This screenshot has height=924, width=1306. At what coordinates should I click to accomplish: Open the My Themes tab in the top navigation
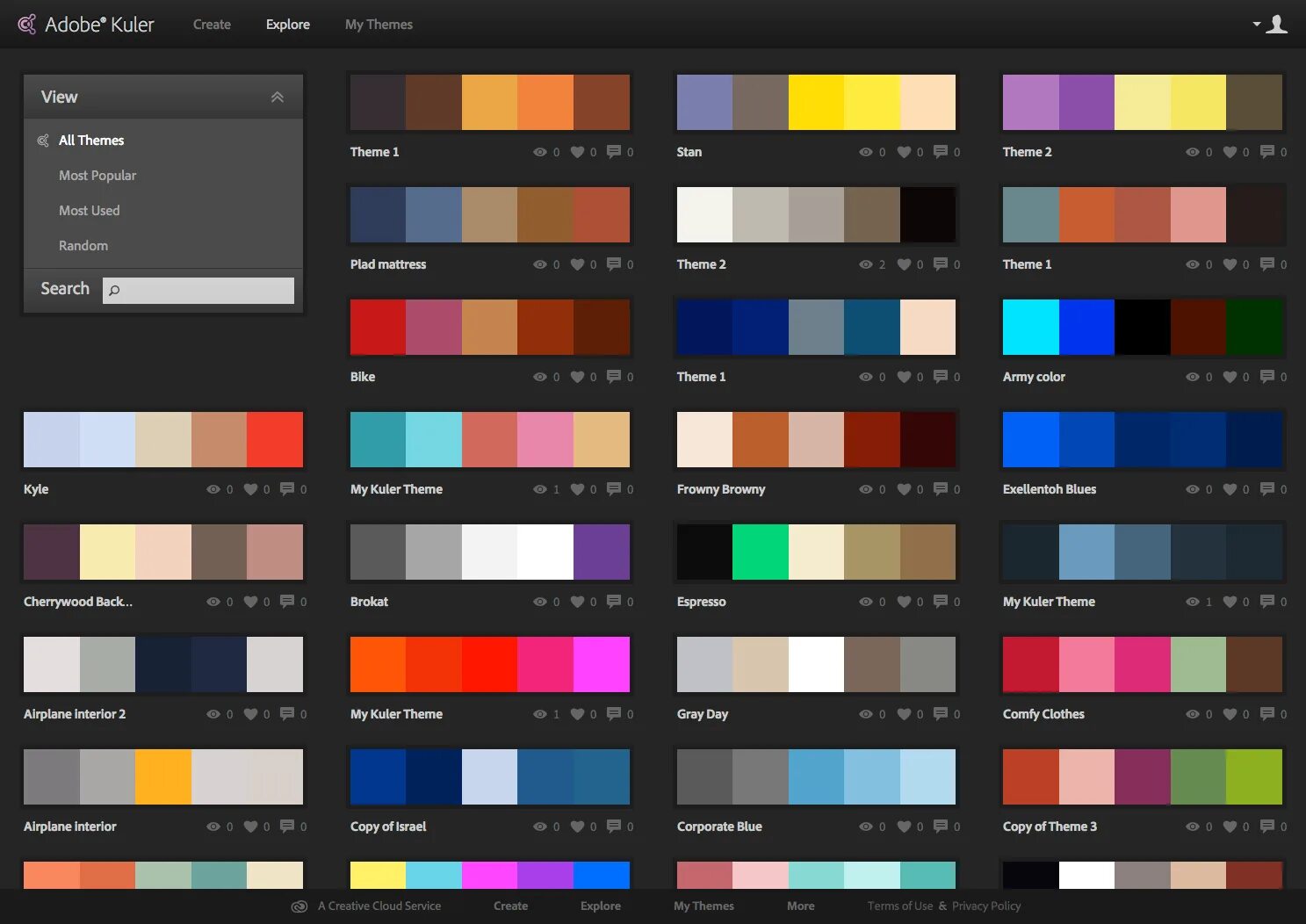point(379,25)
